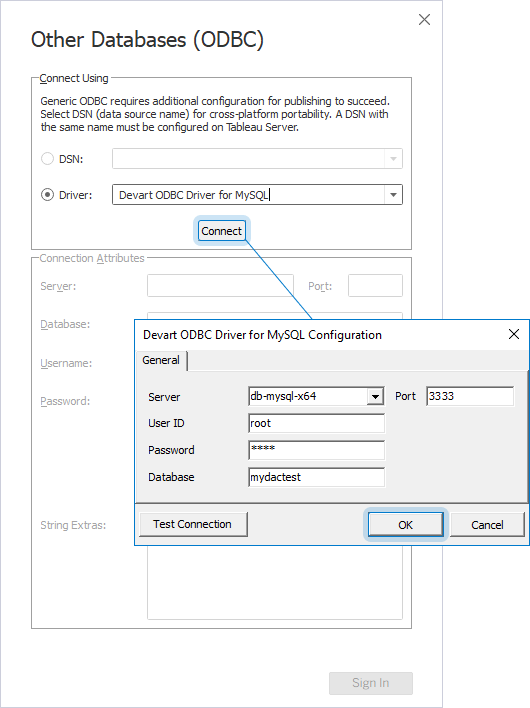Open the DSN dropdown arrow
Screen dimensions: 530x708
point(393,159)
